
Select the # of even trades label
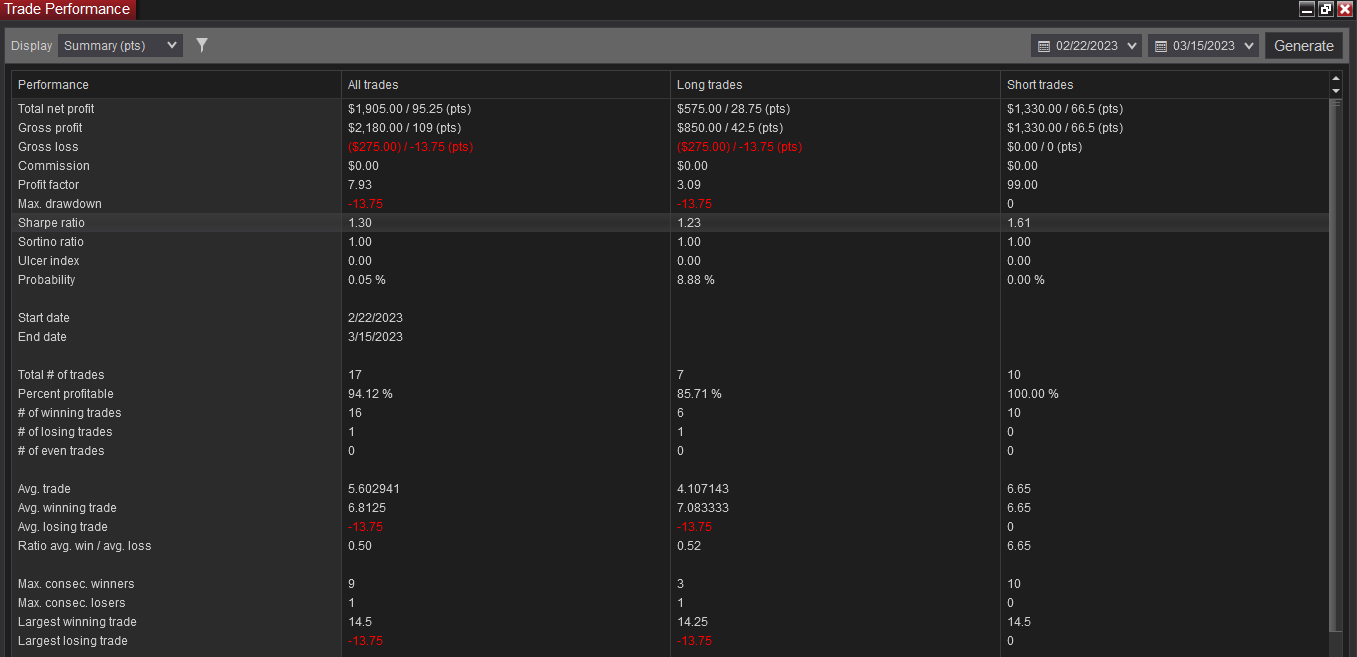61,451
